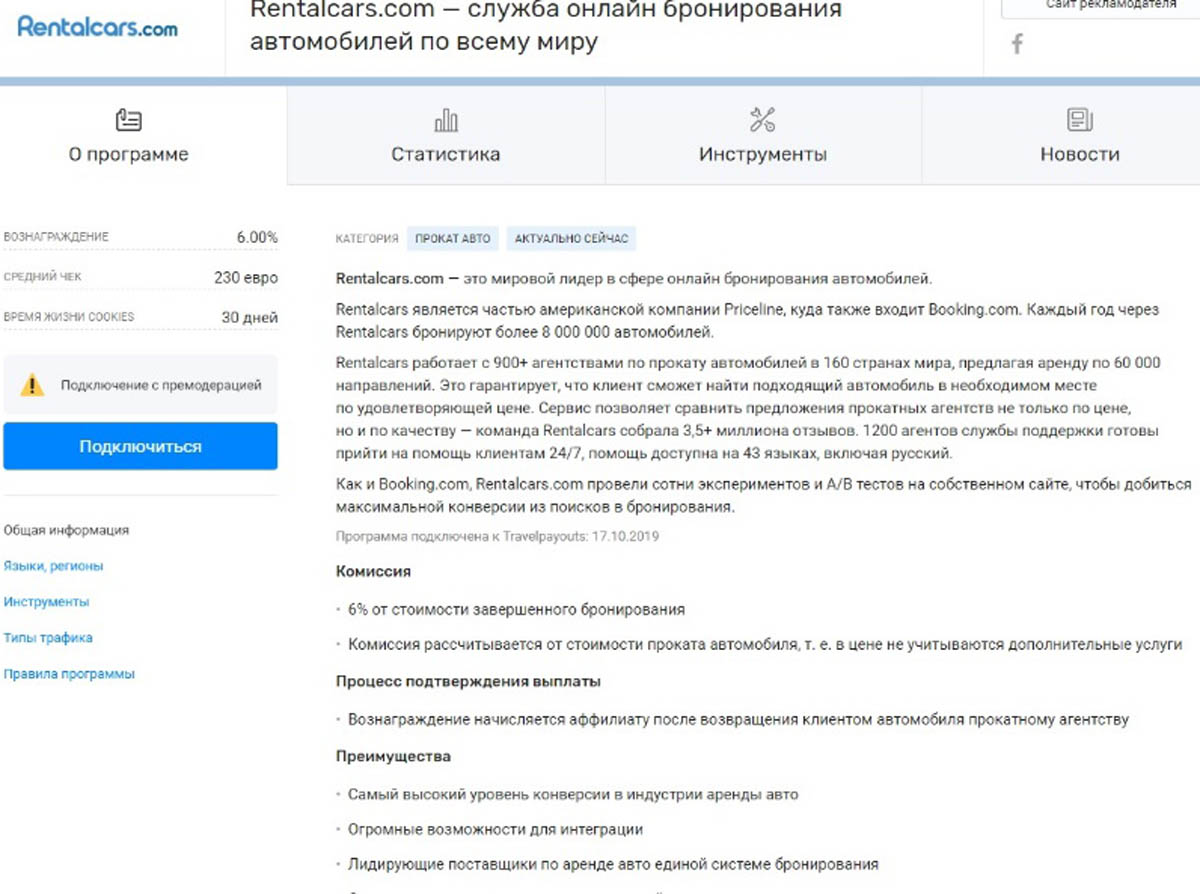Screen dimensions: 1200x894
Task: Click the Инструменты sidebar link
Action: coord(49,602)
